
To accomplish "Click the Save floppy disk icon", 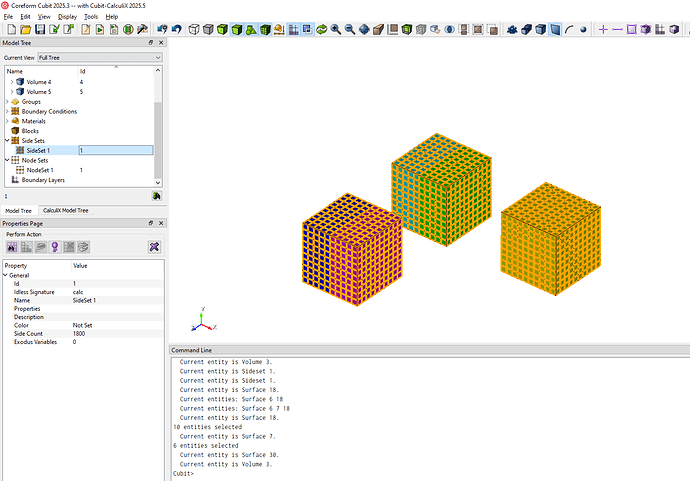I will point(40,29).
